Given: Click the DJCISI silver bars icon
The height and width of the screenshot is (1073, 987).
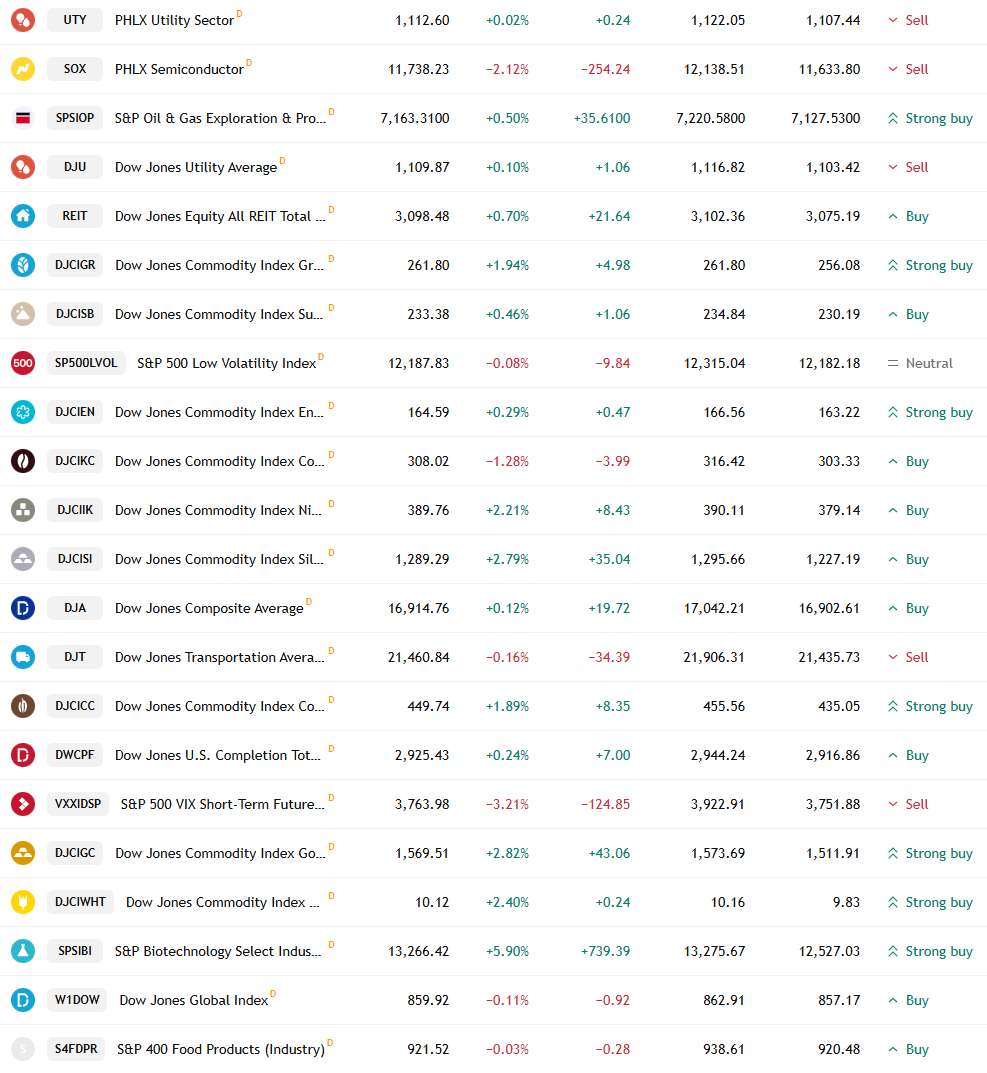Looking at the screenshot, I should click(23, 559).
